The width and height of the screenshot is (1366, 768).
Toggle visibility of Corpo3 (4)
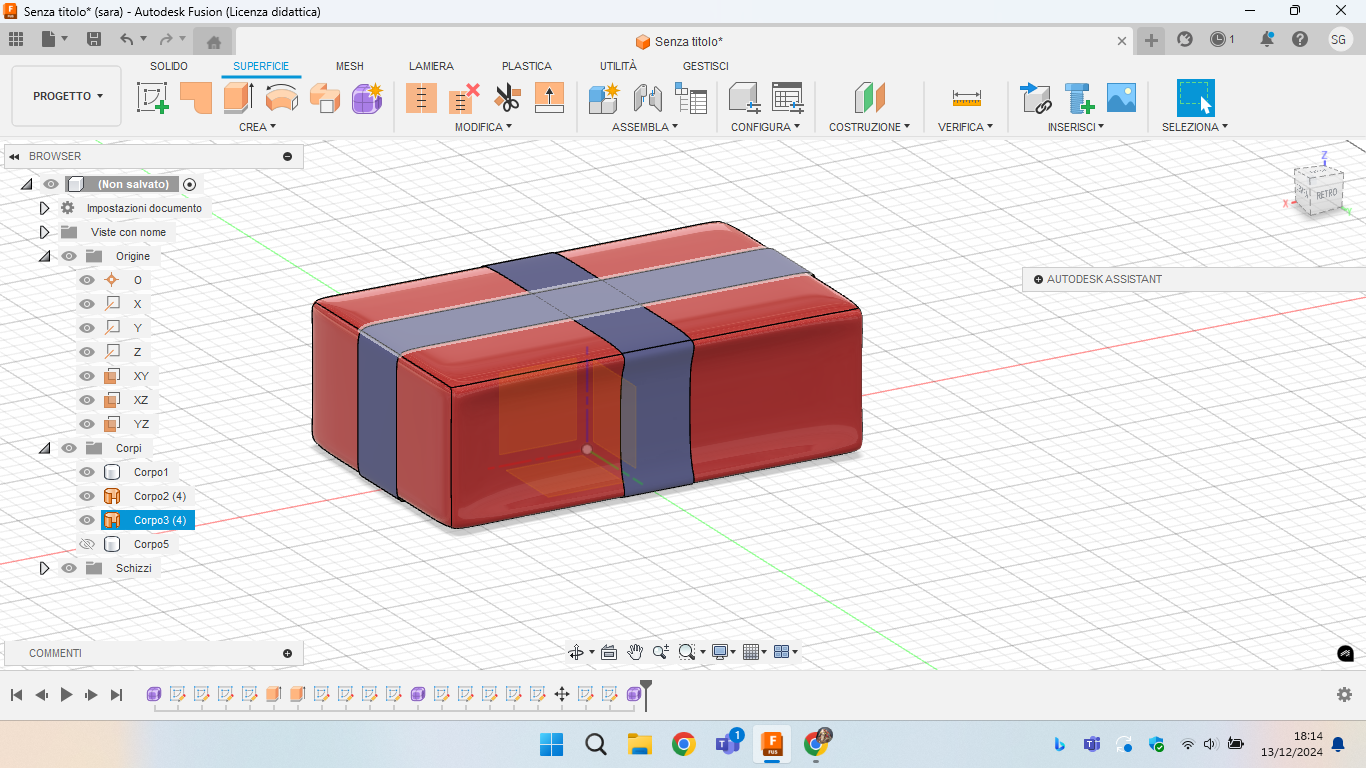(x=87, y=520)
